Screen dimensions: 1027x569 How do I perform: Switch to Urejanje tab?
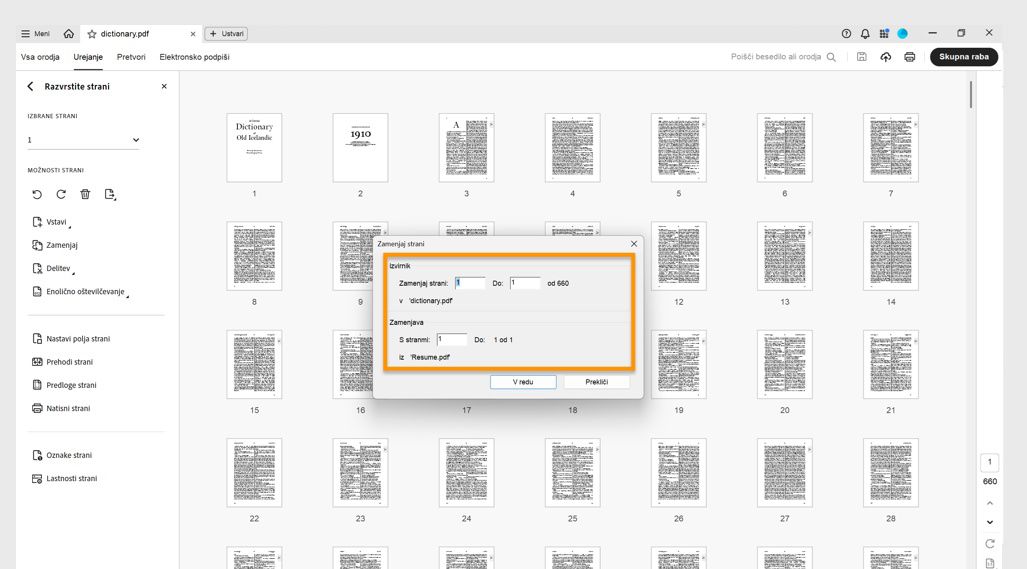pyautogui.click(x=88, y=57)
